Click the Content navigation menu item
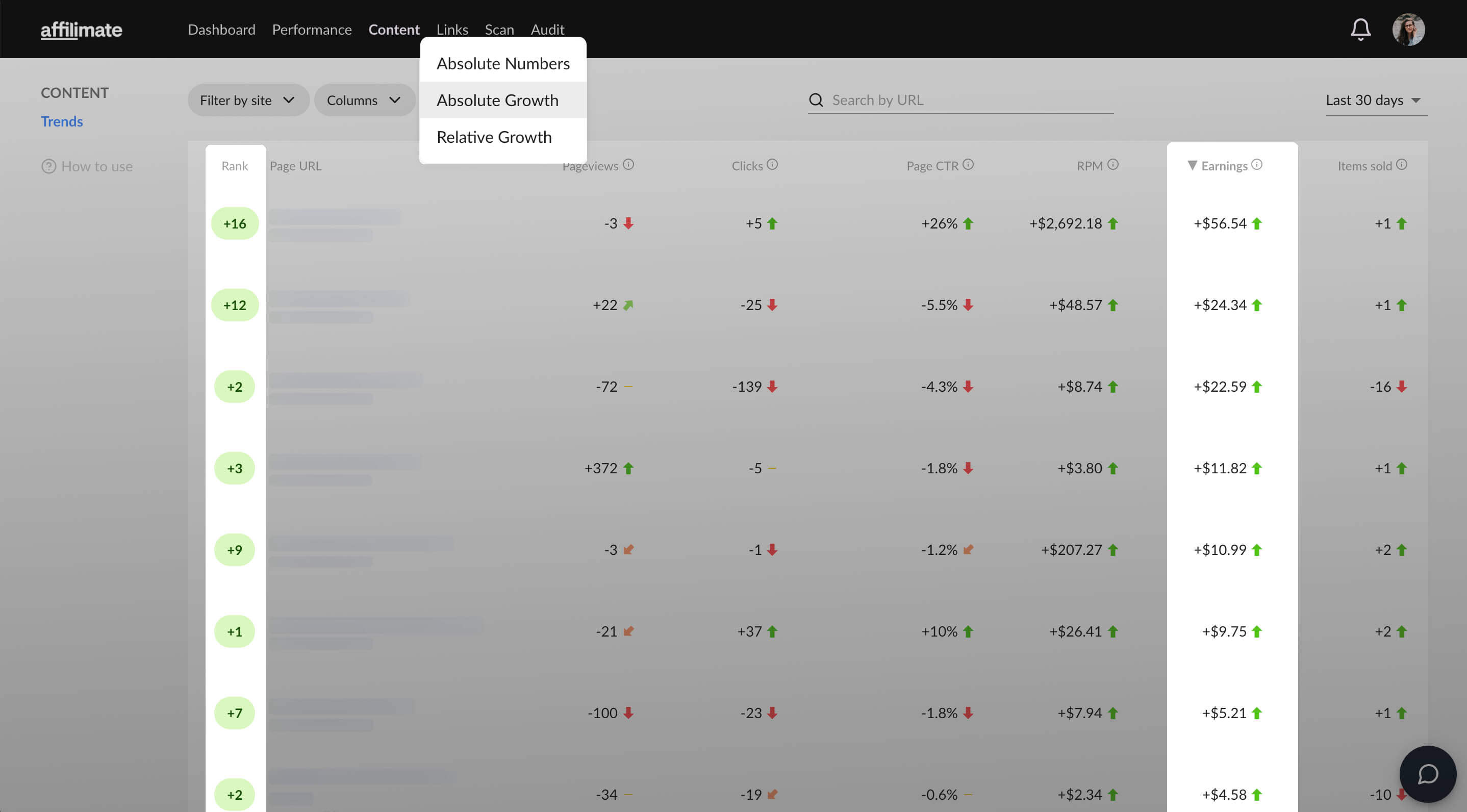Viewport: 1467px width, 812px height. (x=394, y=29)
